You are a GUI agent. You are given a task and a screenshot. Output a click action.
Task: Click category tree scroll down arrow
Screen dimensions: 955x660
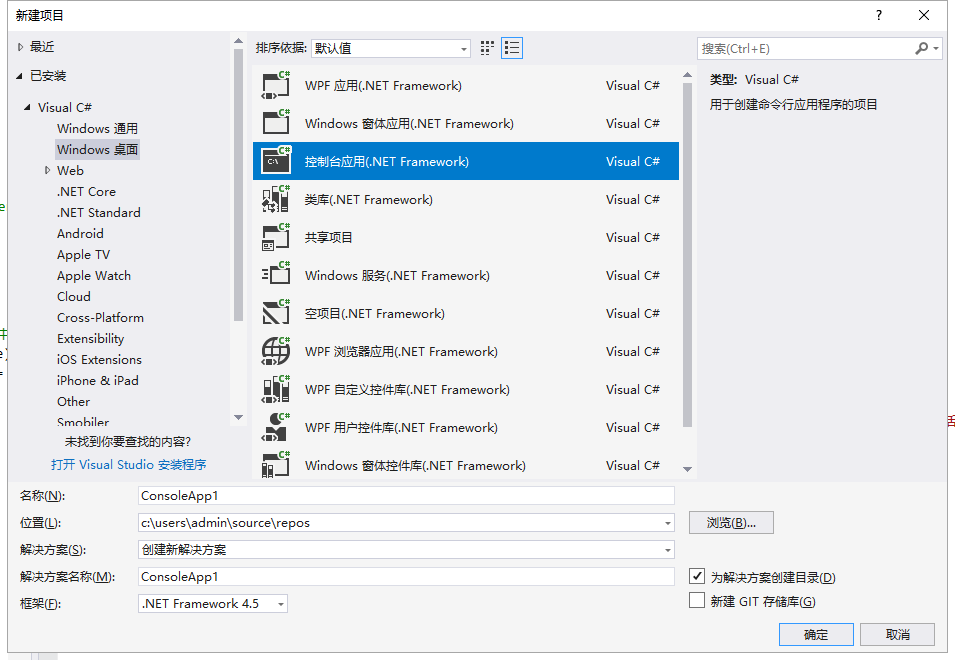click(238, 418)
